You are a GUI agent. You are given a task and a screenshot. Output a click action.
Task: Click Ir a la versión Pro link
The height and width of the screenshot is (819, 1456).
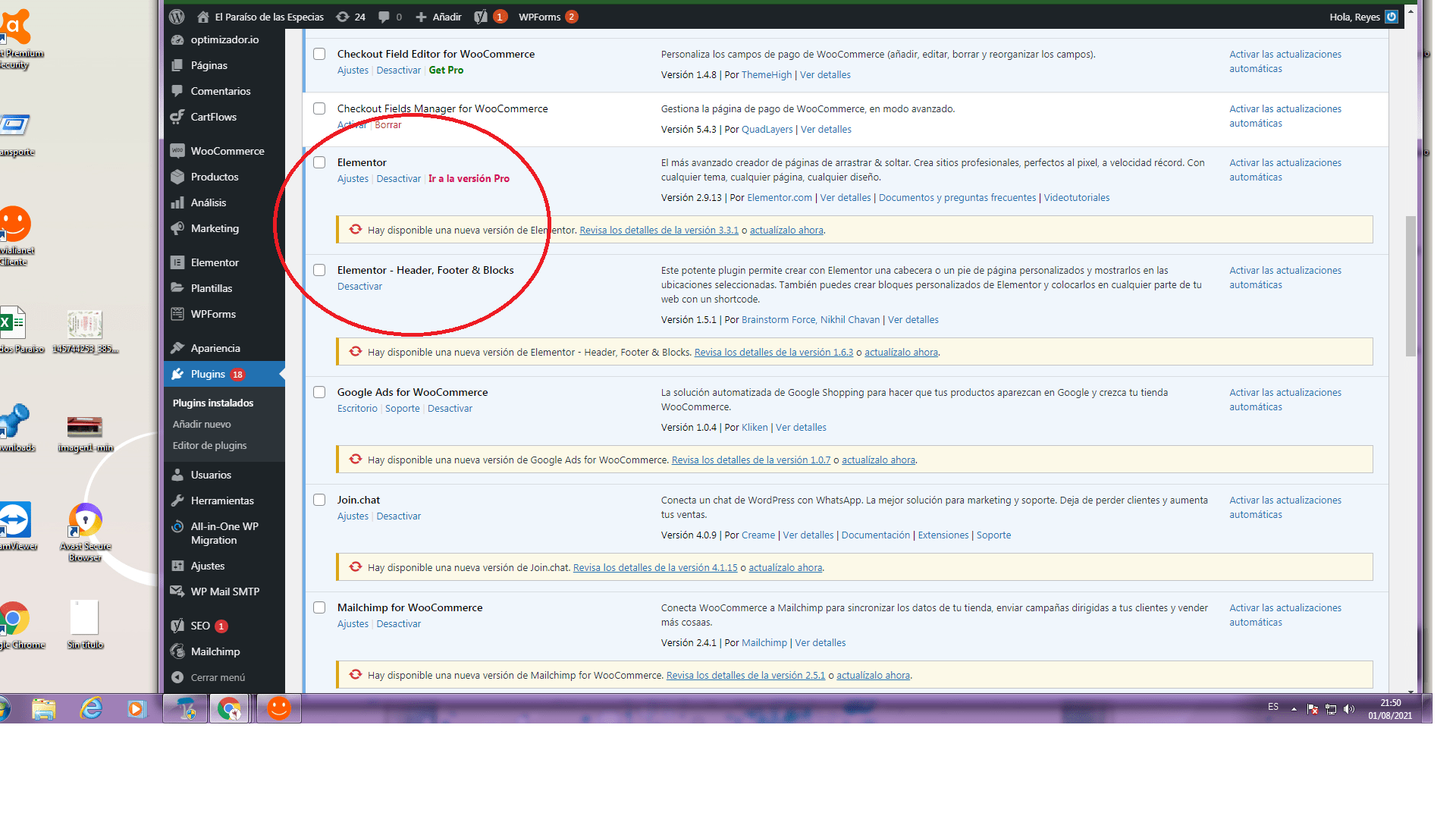pos(469,178)
